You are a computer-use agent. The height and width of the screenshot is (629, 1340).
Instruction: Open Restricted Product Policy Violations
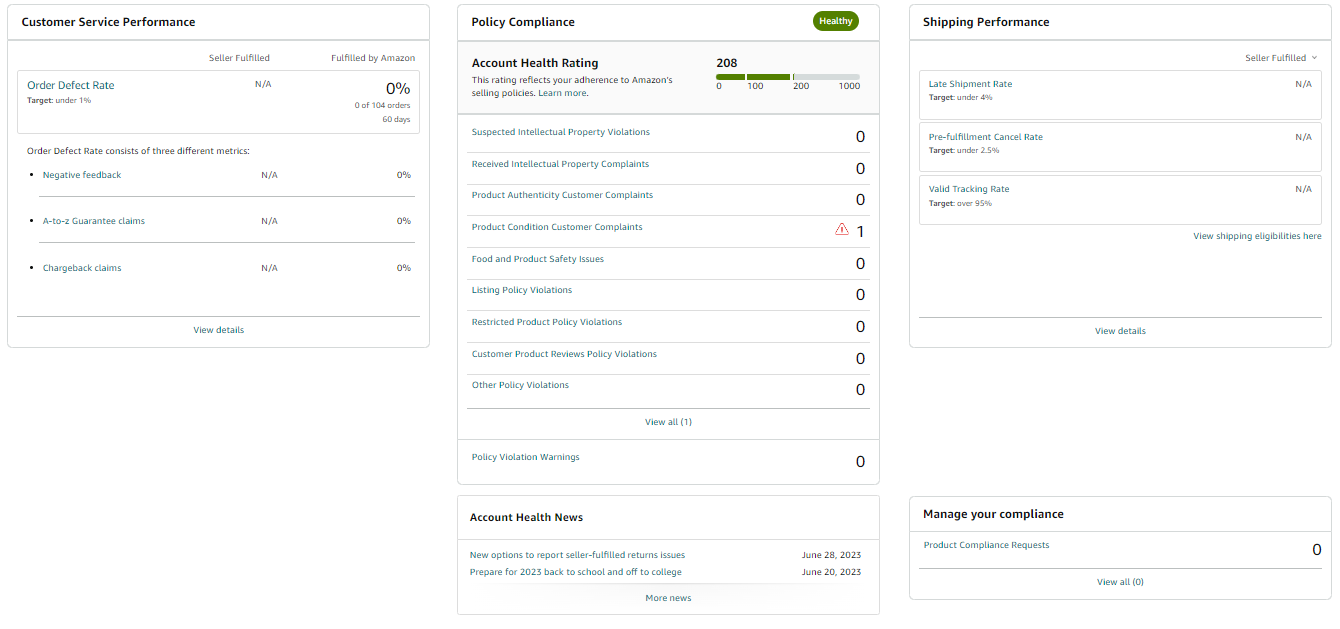pyautogui.click(x=547, y=322)
